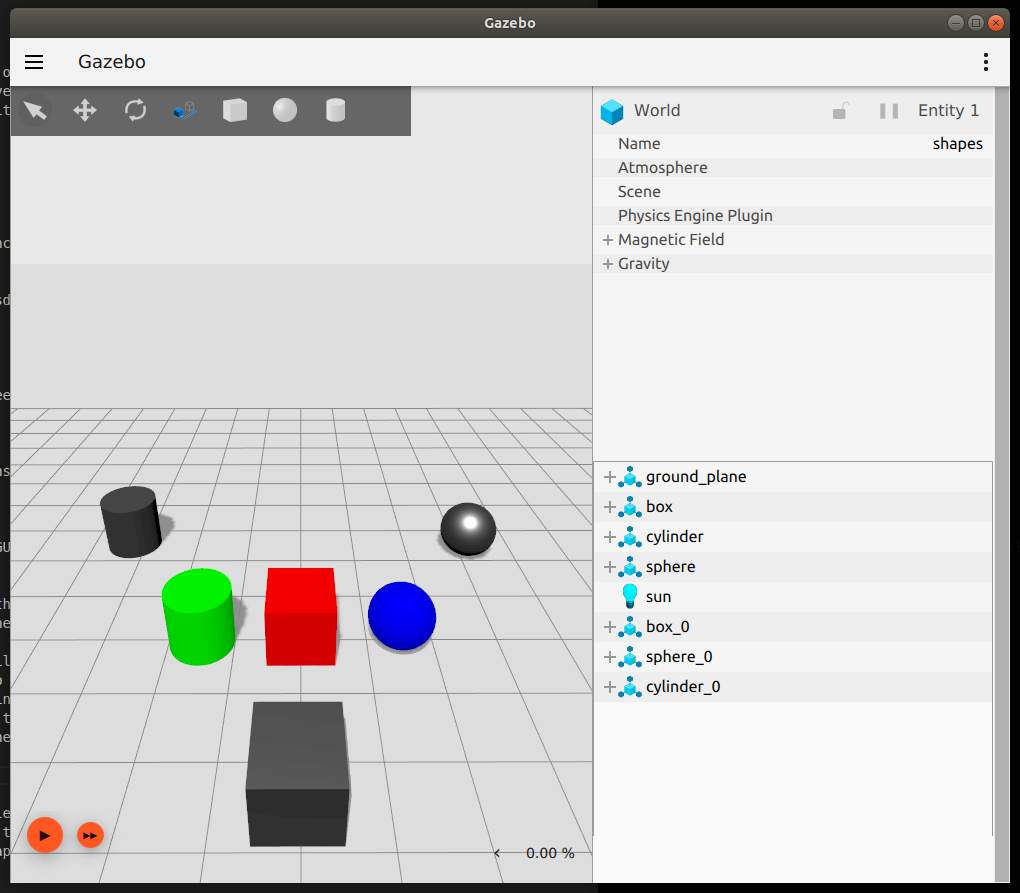Insert a cylinder shape from toolbar
The height and width of the screenshot is (893, 1020).
pyautogui.click(x=335, y=111)
